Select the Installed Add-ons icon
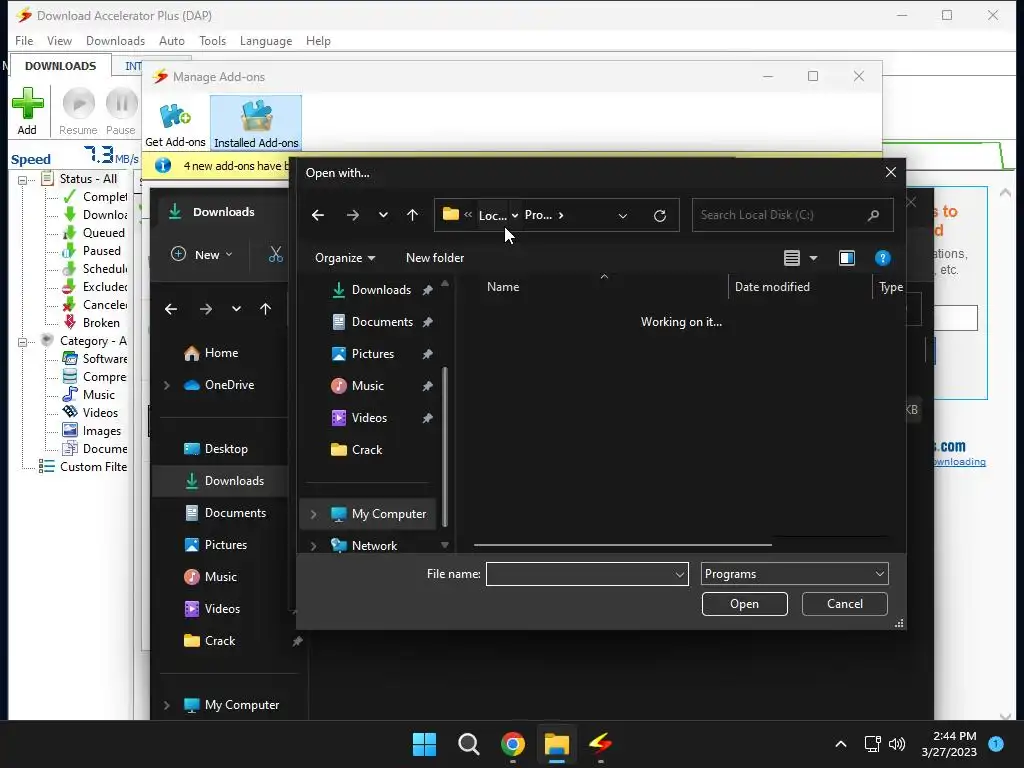This screenshot has width=1024, height=768. [x=256, y=116]
